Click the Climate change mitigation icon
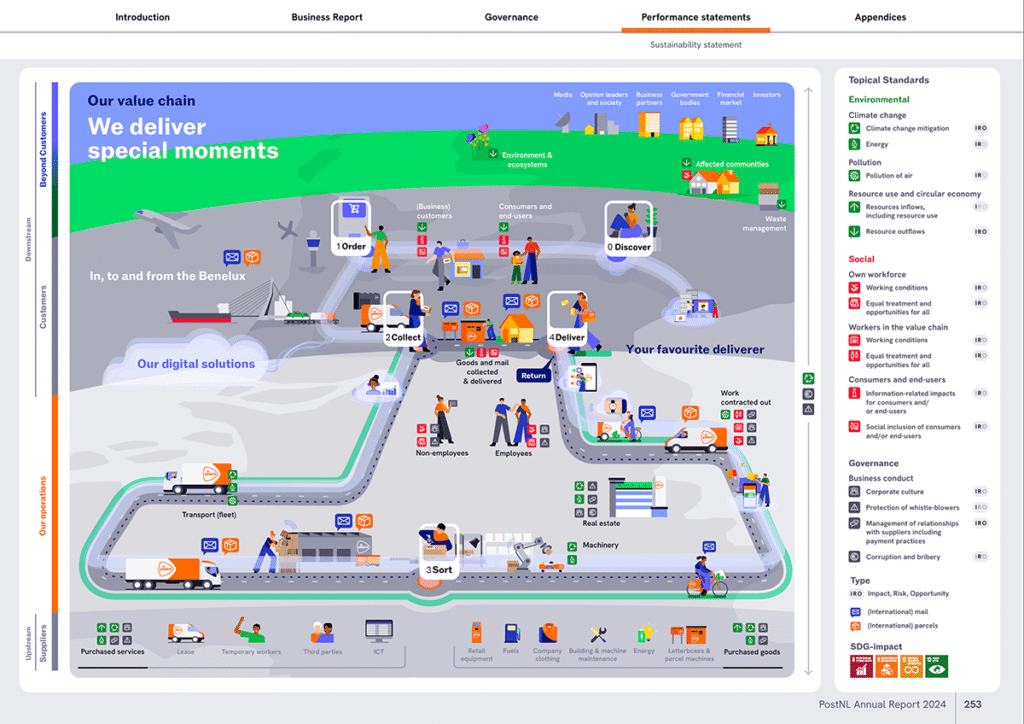1024x724 pixels. click(x=855, y=129)
